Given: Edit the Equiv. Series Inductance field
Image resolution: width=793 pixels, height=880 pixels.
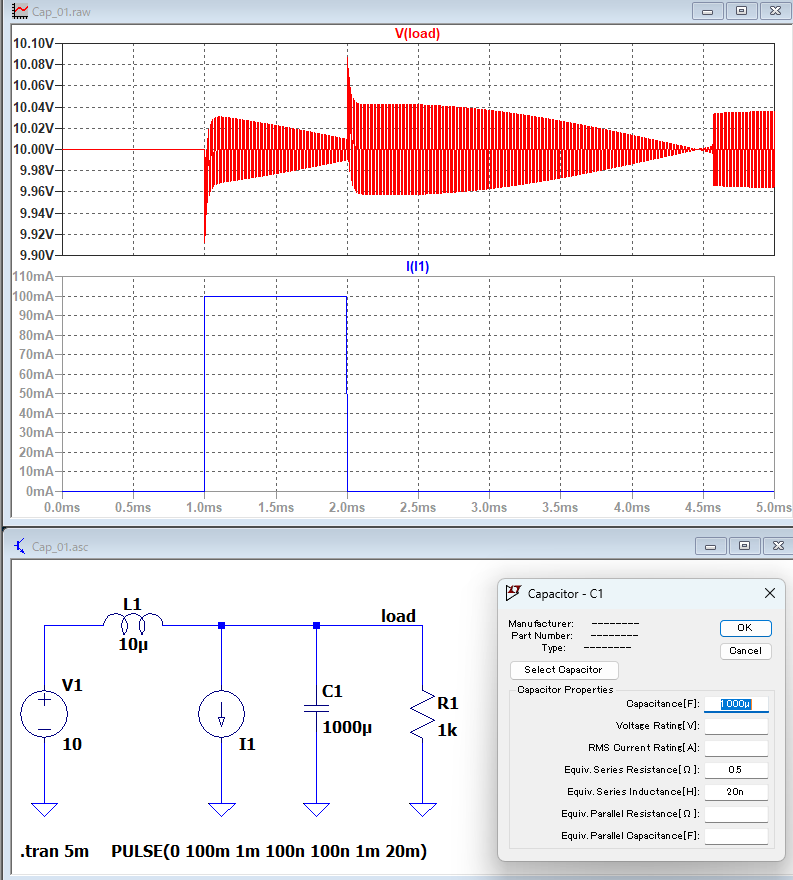Looking at the screenshot, I should [x=735, y=792].
